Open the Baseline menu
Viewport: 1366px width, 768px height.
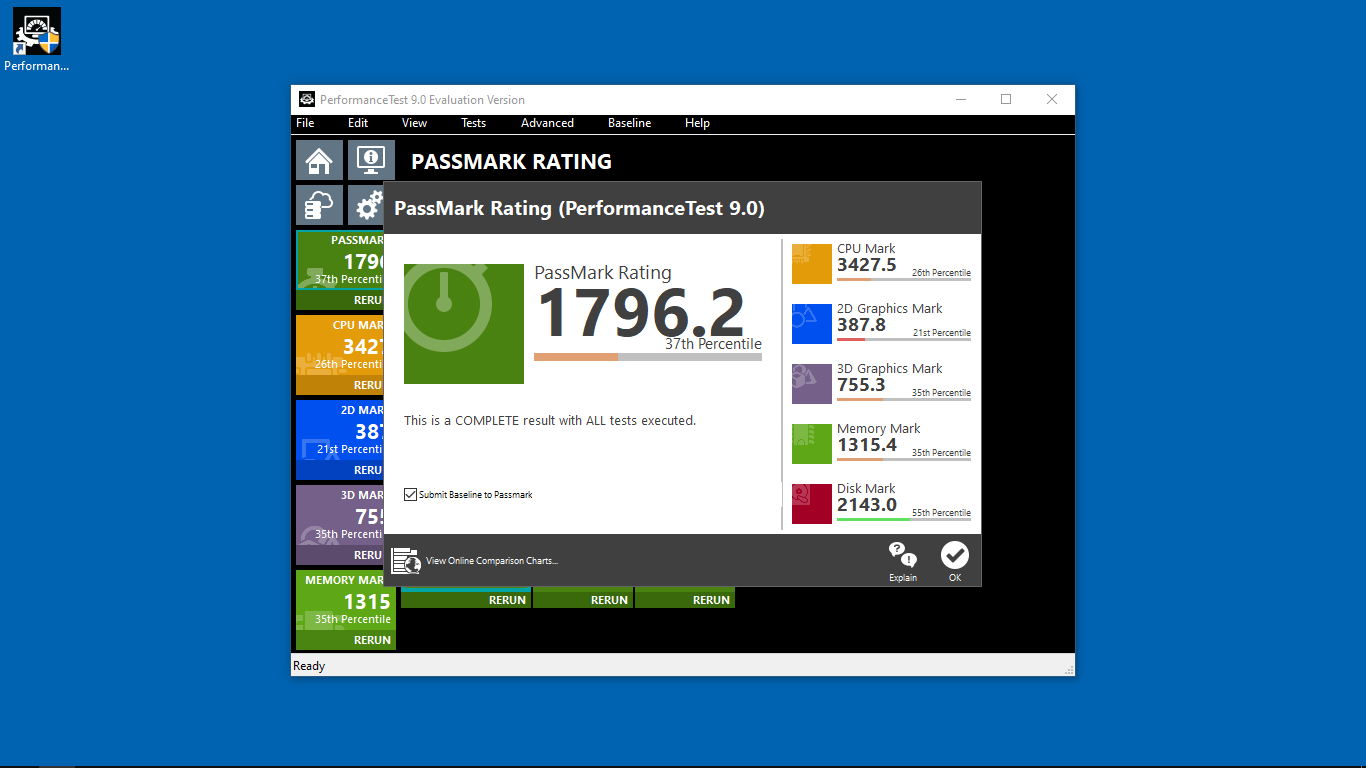tap(629, 123)
